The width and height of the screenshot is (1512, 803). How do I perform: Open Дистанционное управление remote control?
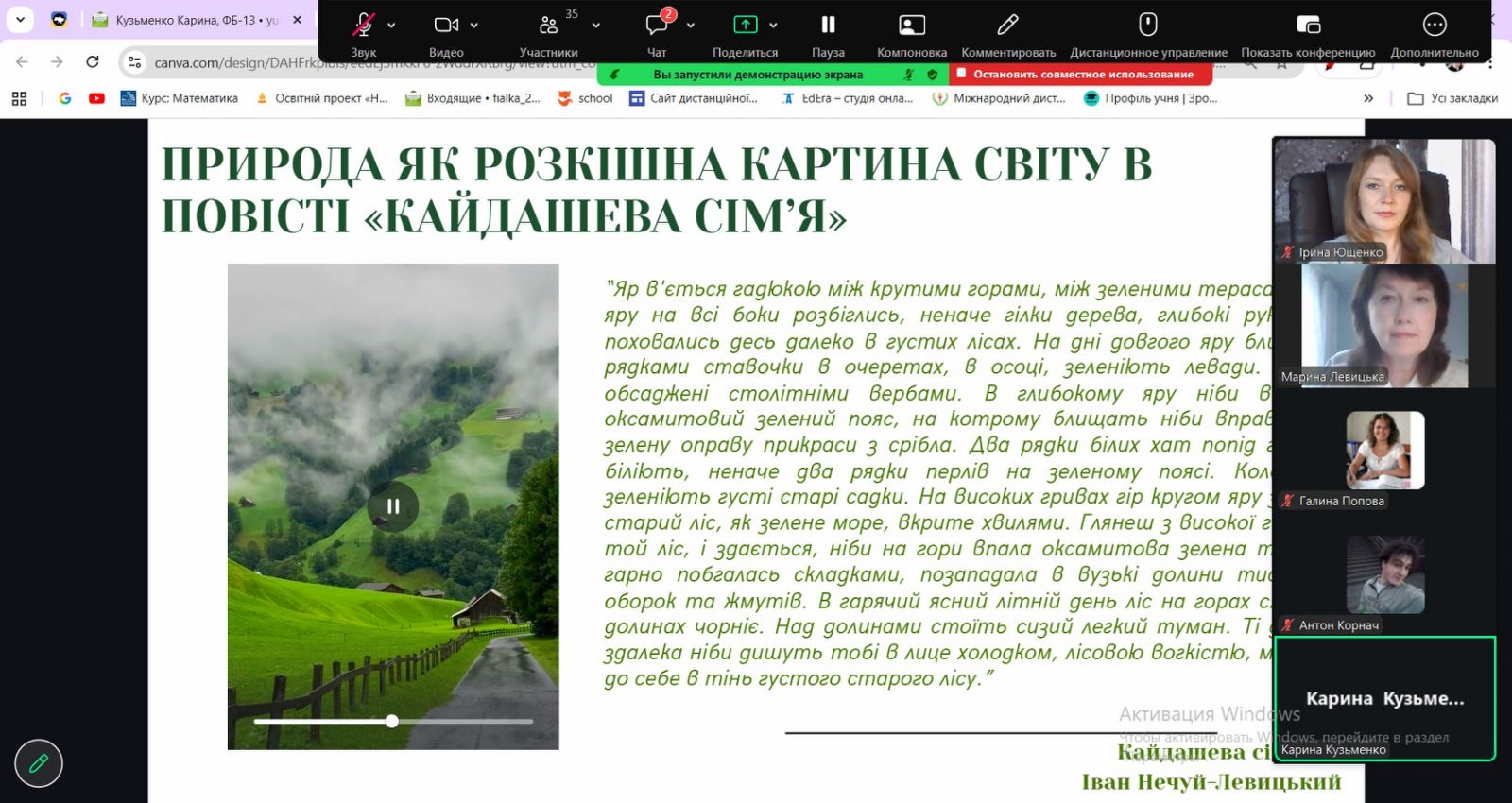click(x=1148, y=26)
